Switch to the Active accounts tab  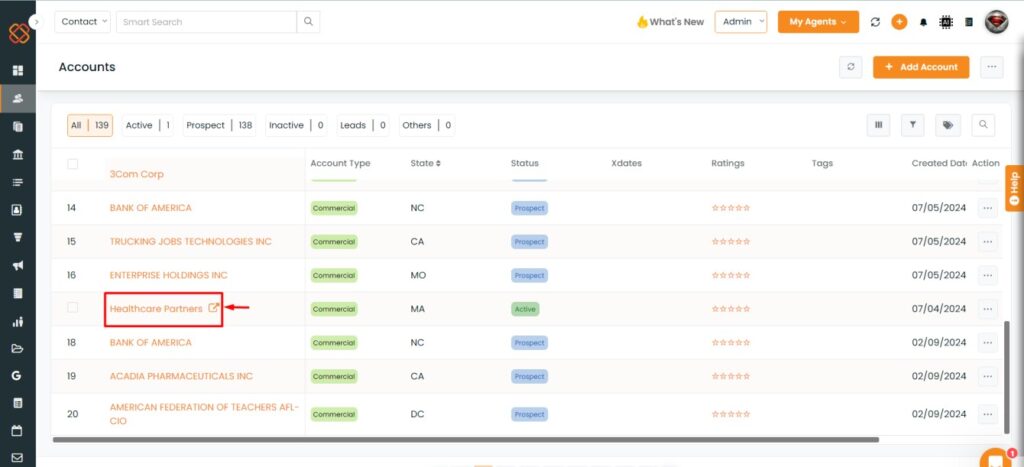point(148,125)
